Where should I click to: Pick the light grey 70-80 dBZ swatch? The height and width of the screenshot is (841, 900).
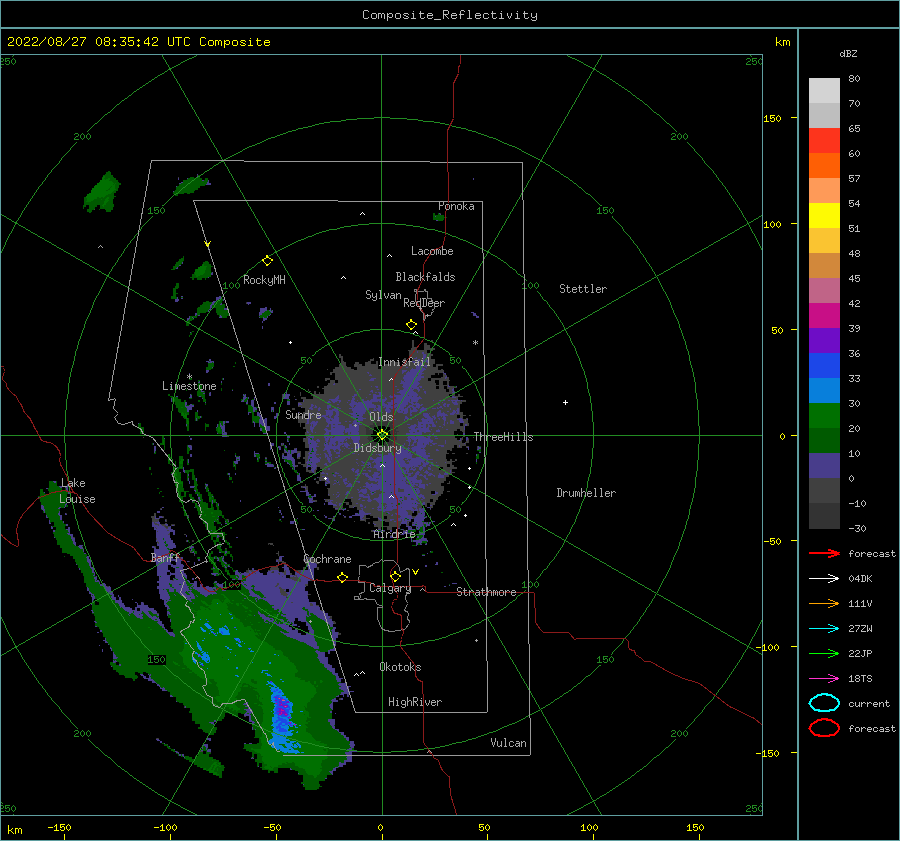tap(824, 91)
